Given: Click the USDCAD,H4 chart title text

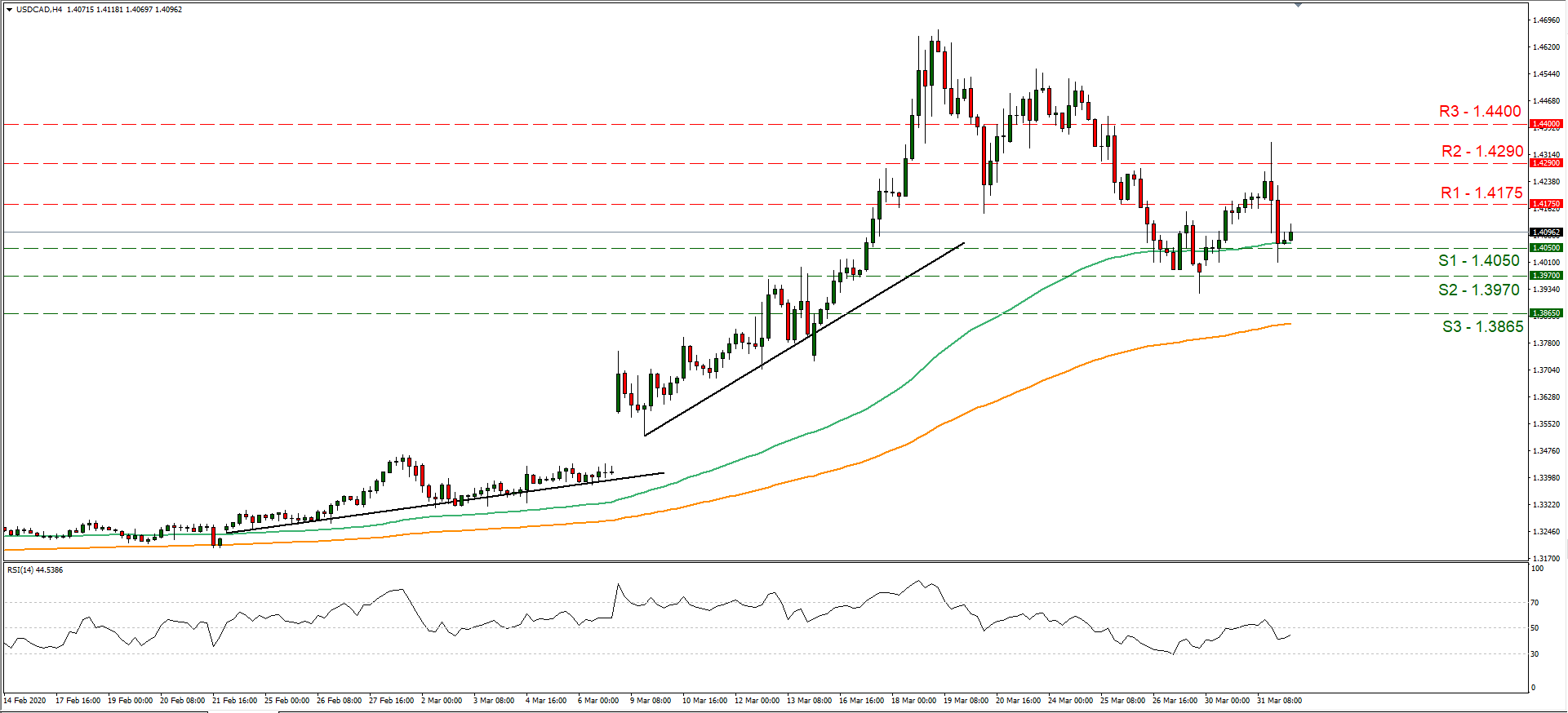Looking at the screenshot, I should coord(39,10).
